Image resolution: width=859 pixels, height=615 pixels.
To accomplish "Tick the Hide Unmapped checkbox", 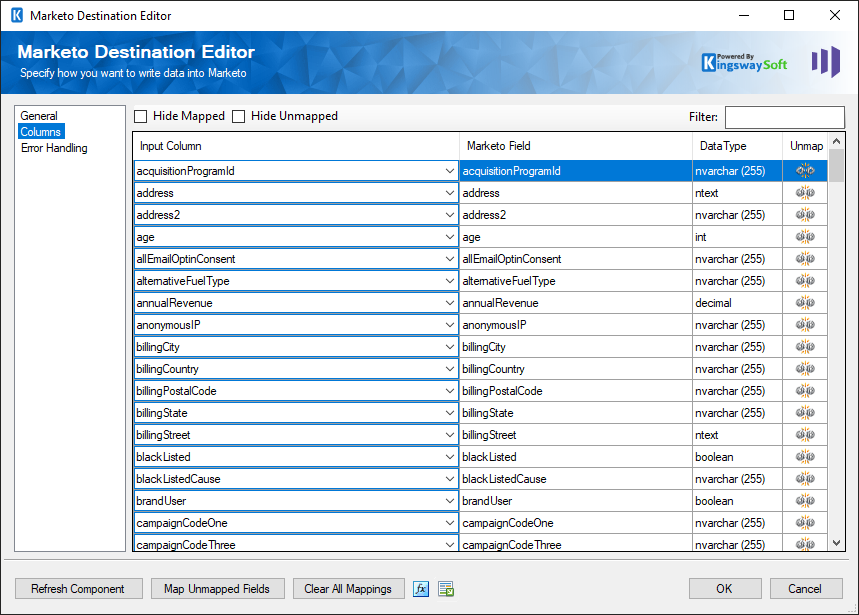I will pyautogui.click(x=238, y=116).
